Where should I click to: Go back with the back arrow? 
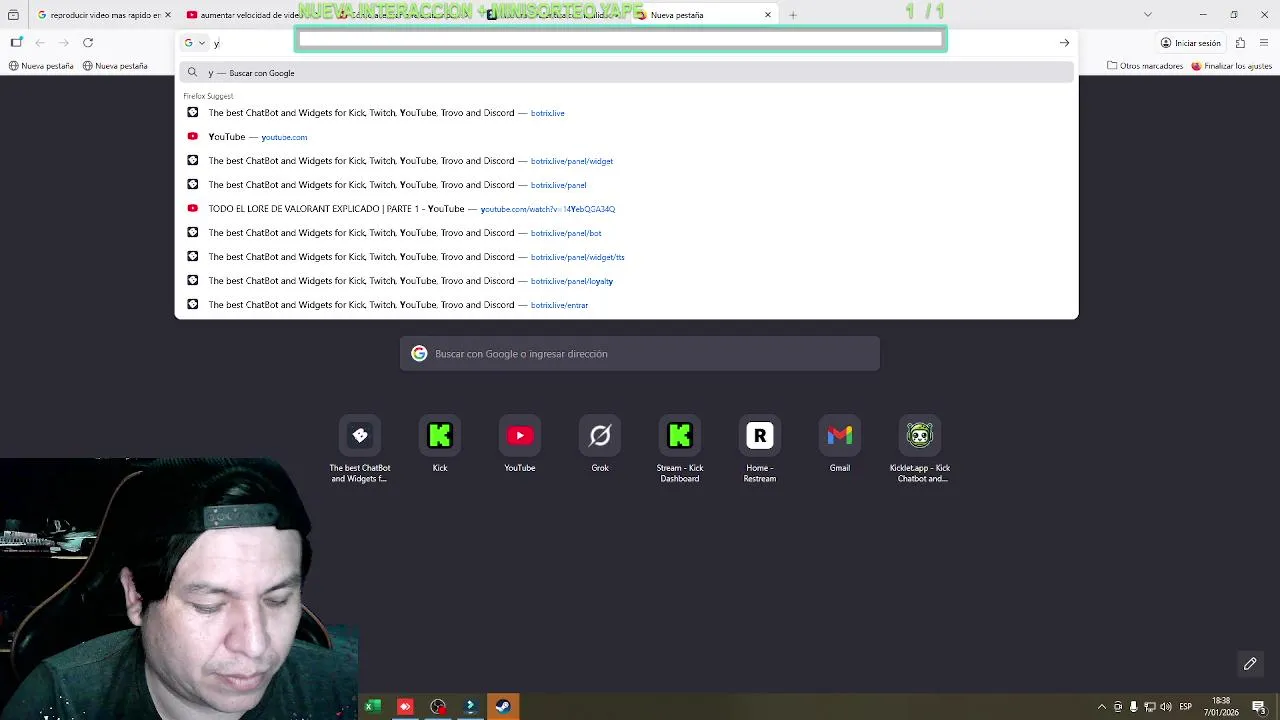(40, 42)
